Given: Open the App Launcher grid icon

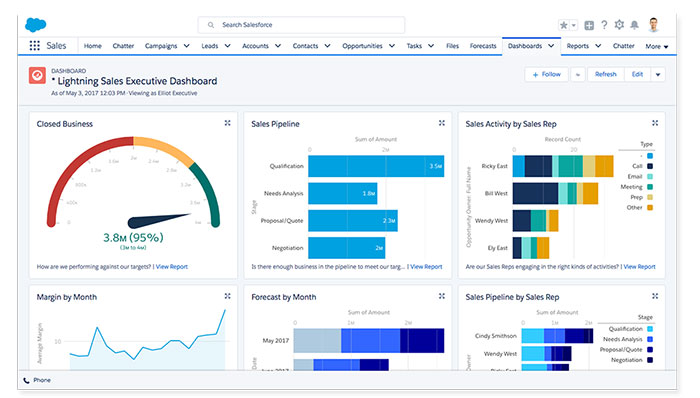Looking at the screenshot, I should pos(34,46).
